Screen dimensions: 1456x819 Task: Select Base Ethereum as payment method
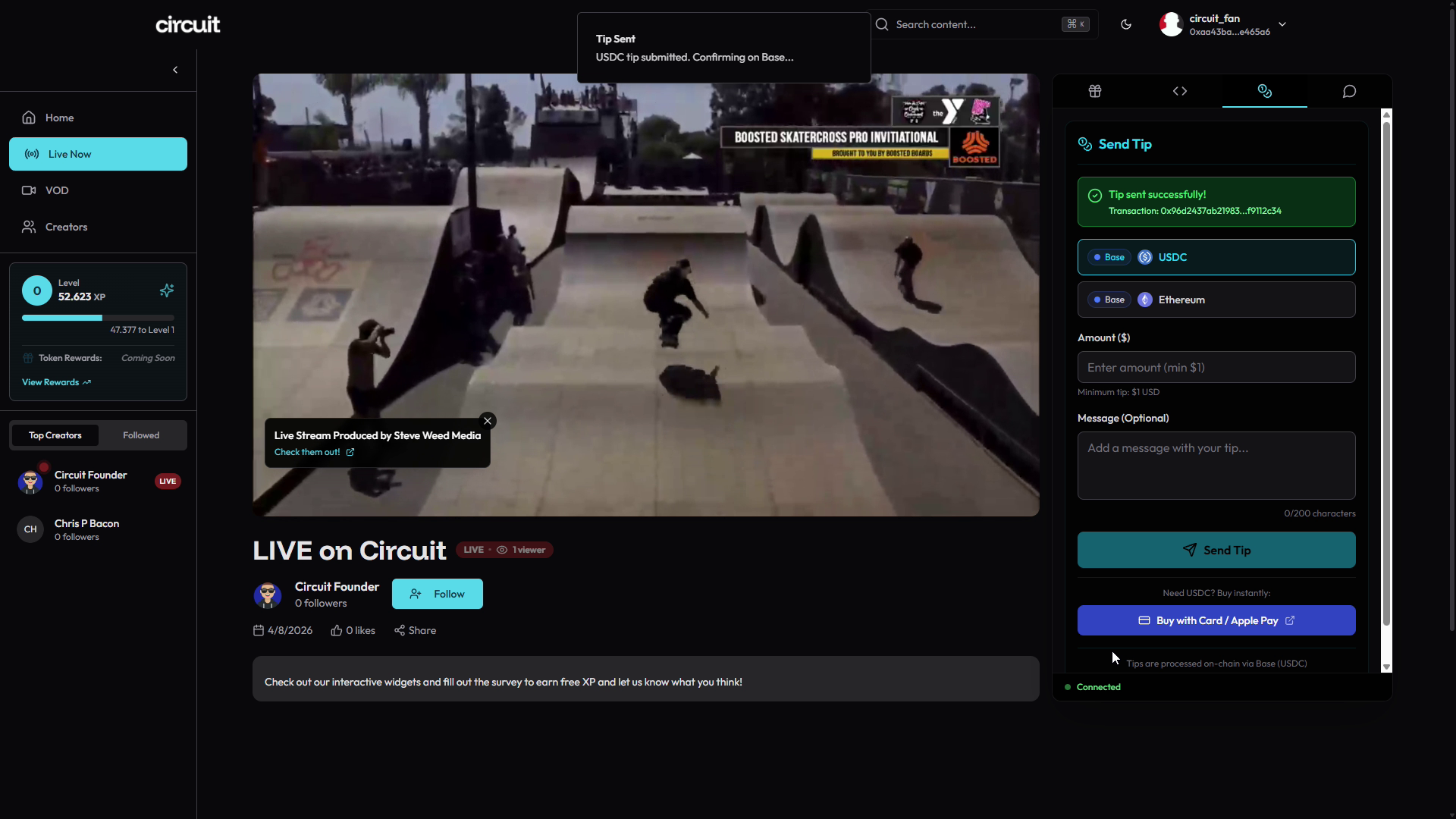coord(1215,300)
